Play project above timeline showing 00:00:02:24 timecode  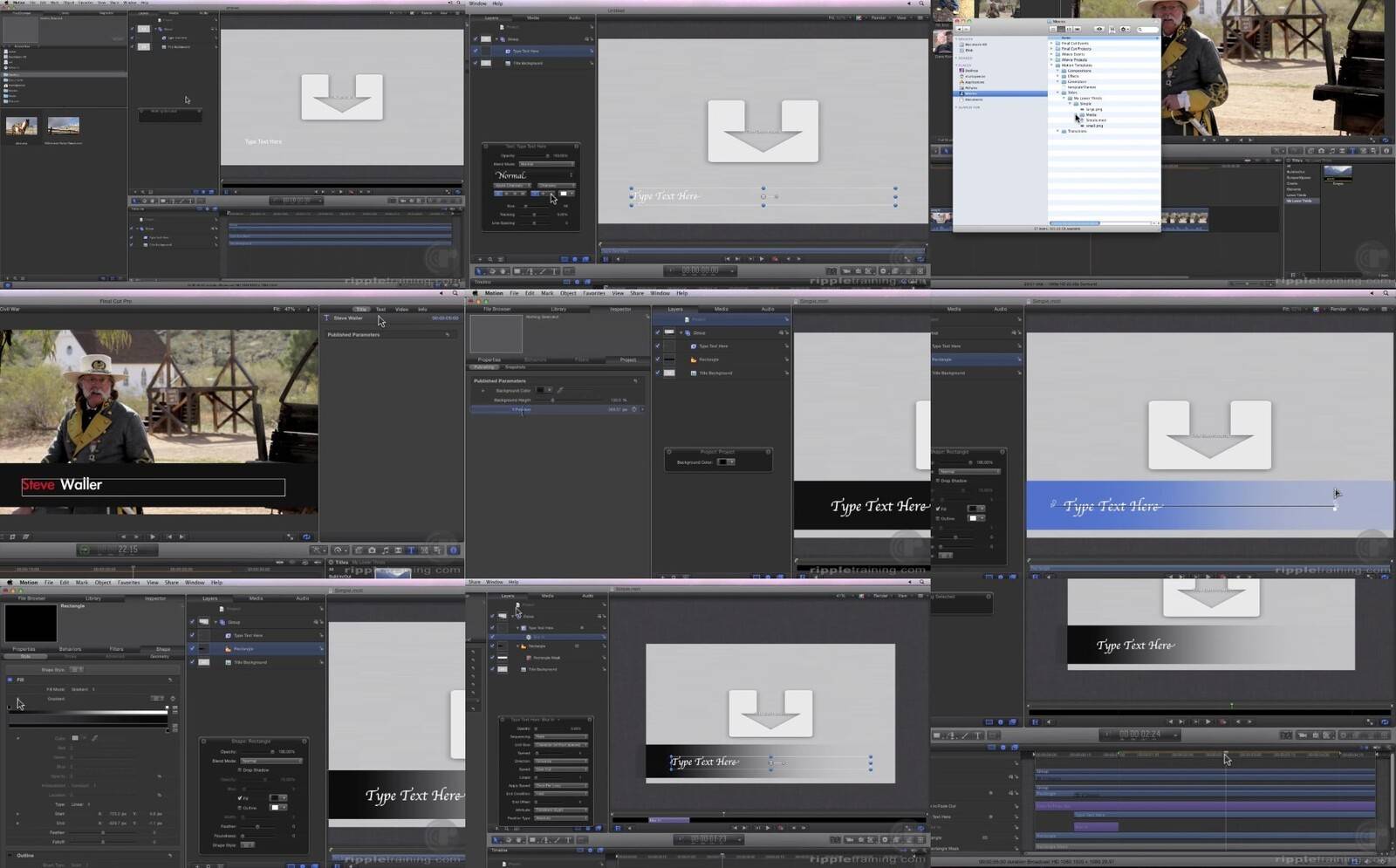tap(1208, 721)
